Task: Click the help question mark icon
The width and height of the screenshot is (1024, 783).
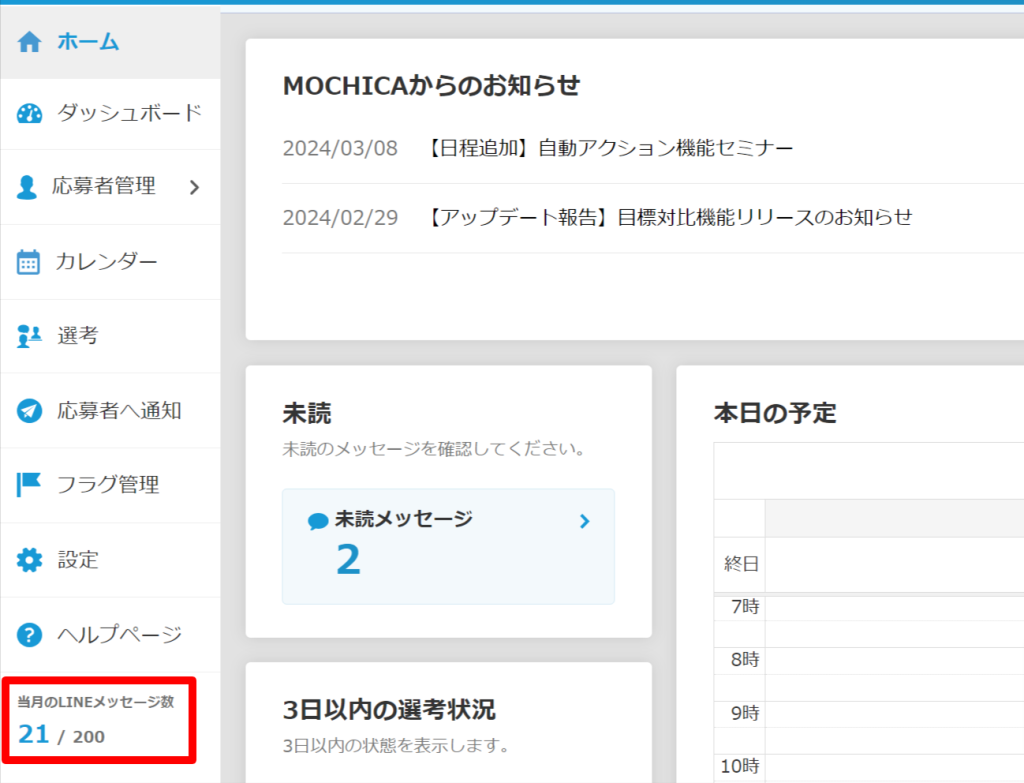Action: (x=30, y=634)
